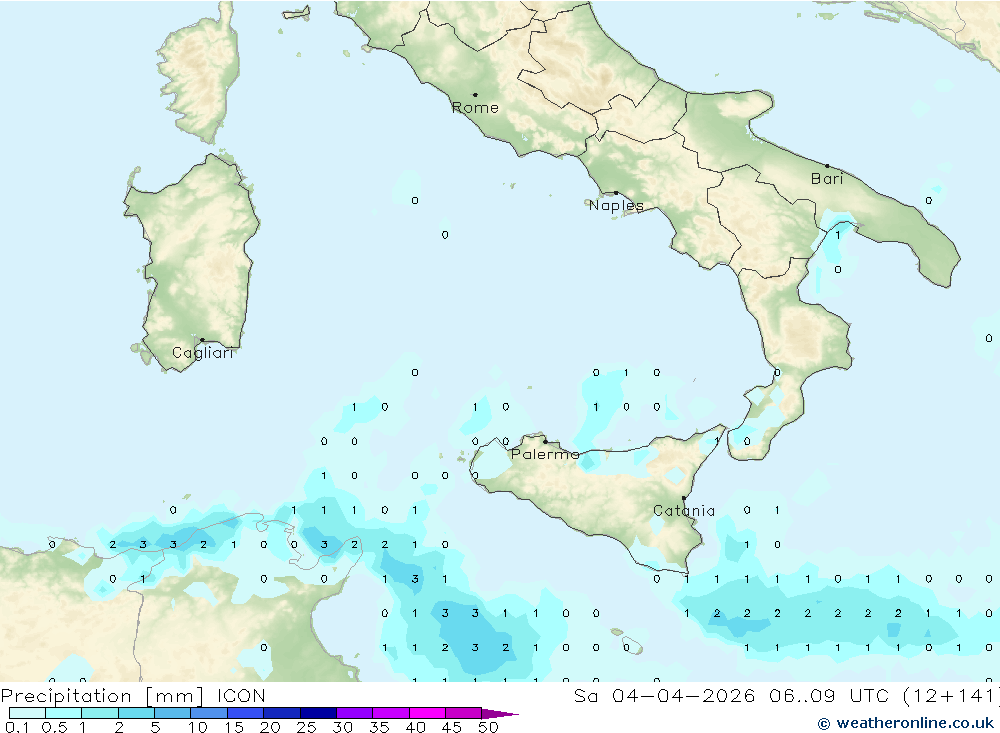Click the '25' legend scale value
This screenshot has width=1000, height=733.
(306, 727)
